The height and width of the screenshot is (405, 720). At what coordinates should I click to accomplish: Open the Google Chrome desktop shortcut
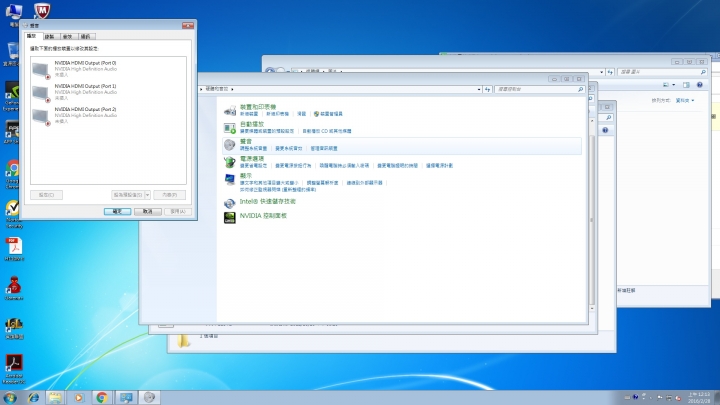point(12,174)
